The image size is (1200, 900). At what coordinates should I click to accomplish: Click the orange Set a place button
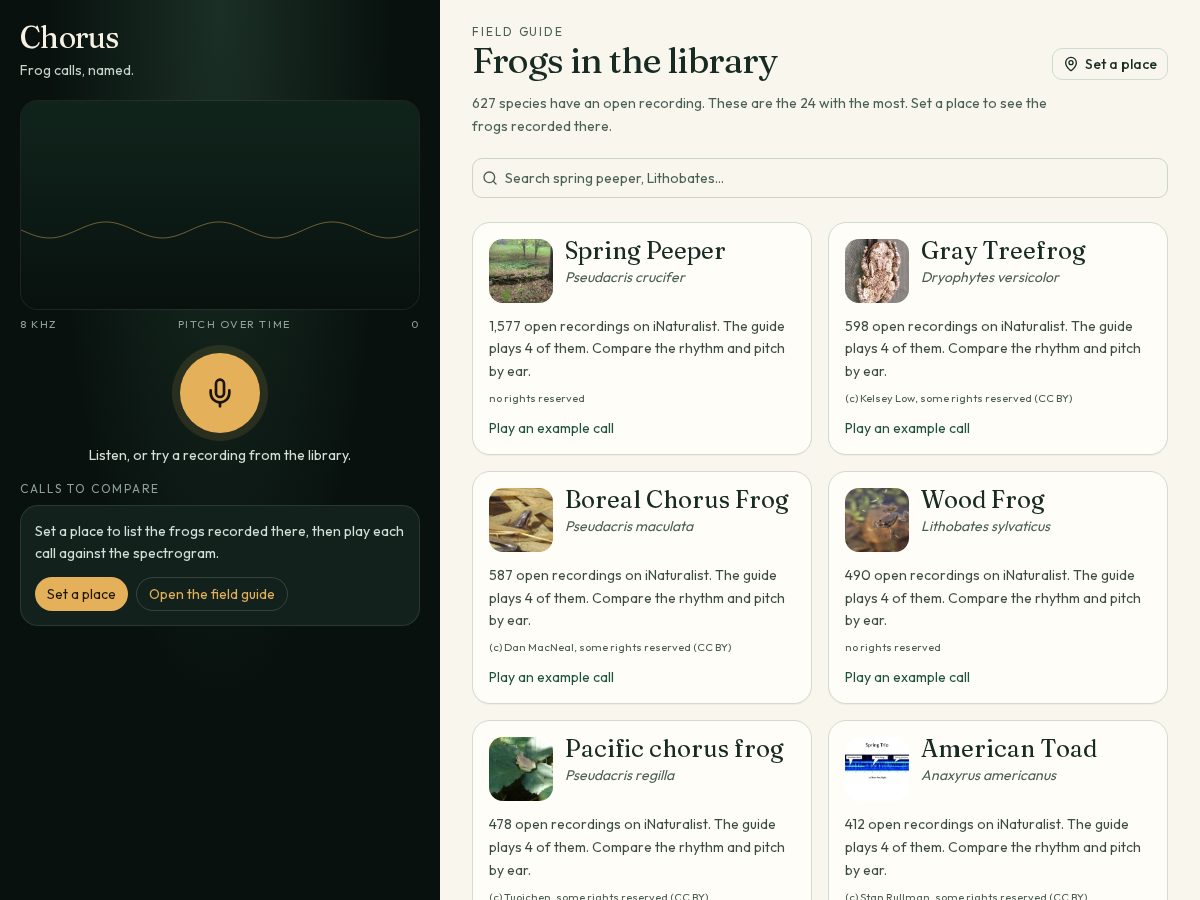click(x=81, y=594)
